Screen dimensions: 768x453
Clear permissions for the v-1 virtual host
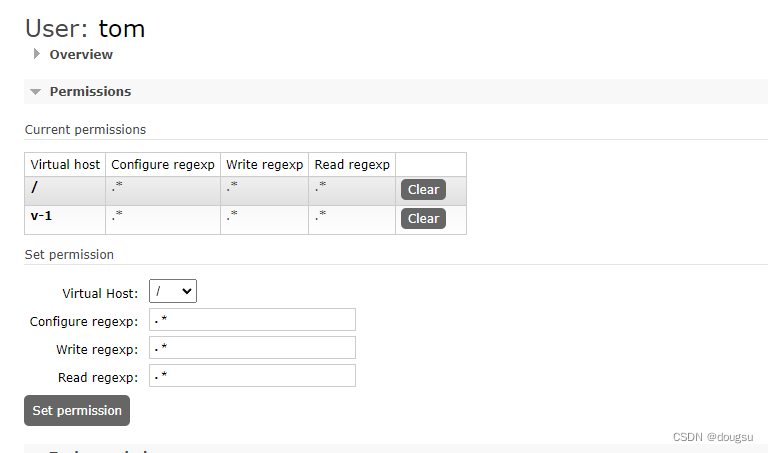423,218
